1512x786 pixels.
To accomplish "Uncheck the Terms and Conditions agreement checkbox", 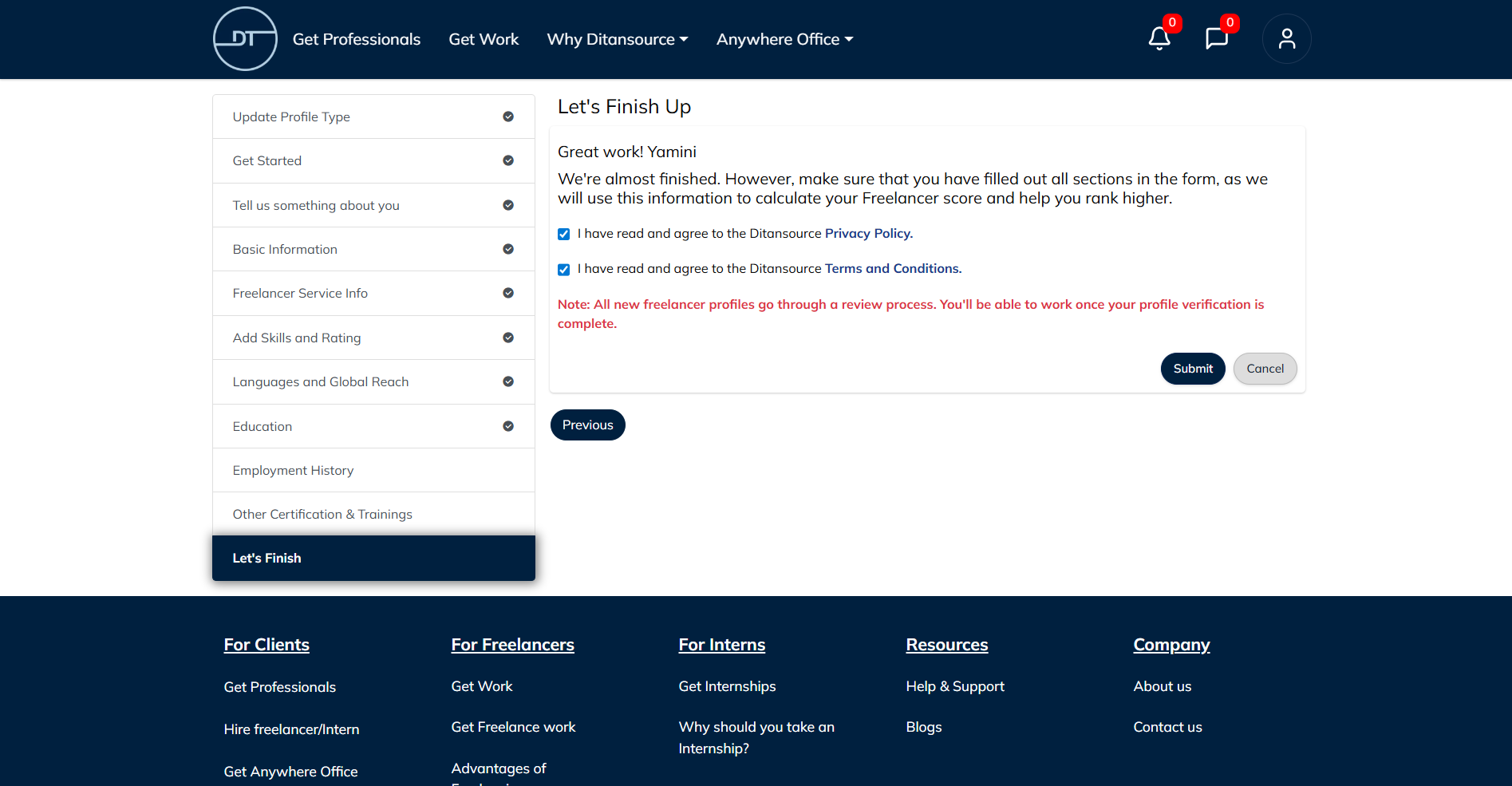I will click(x=563, y=270).
